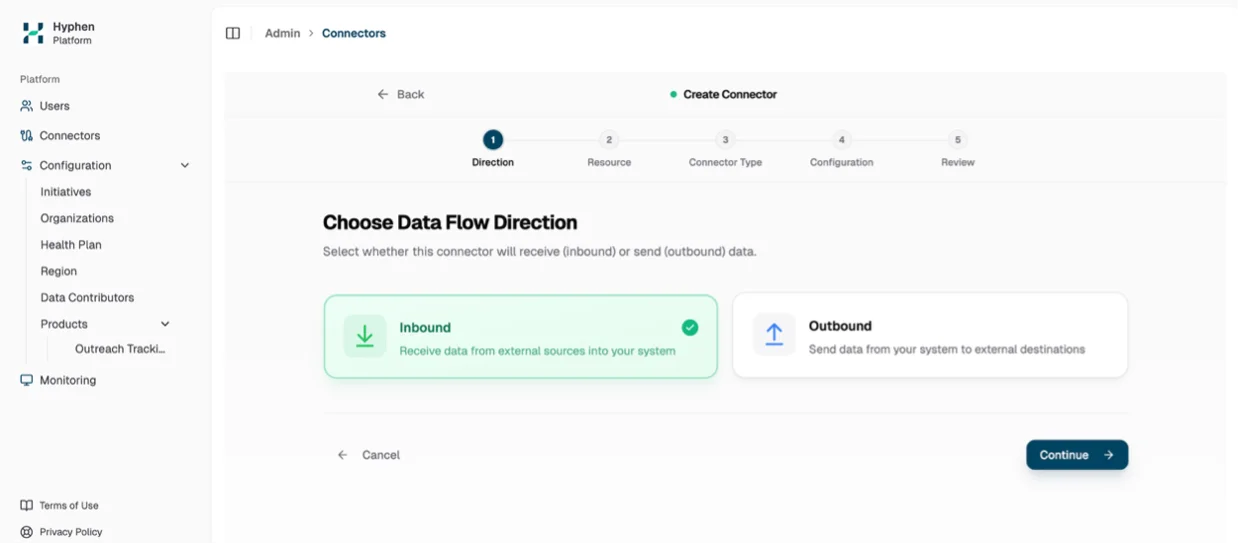Image resolution: width=1240 pixels, height=546 pixels.
Task: Open Health Plan settings
Action: 71,245
